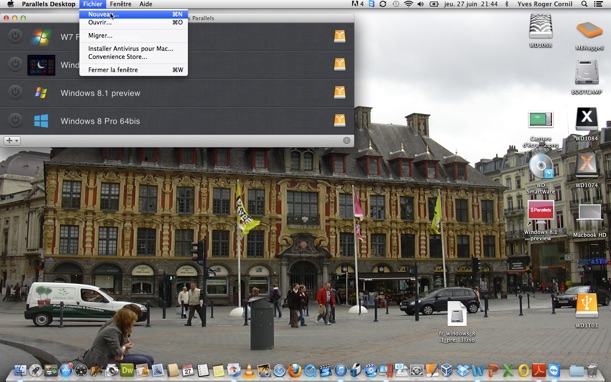The image size is (611, 382).
Task: Click the info button at window bottom right
Action: coord(346,141)
